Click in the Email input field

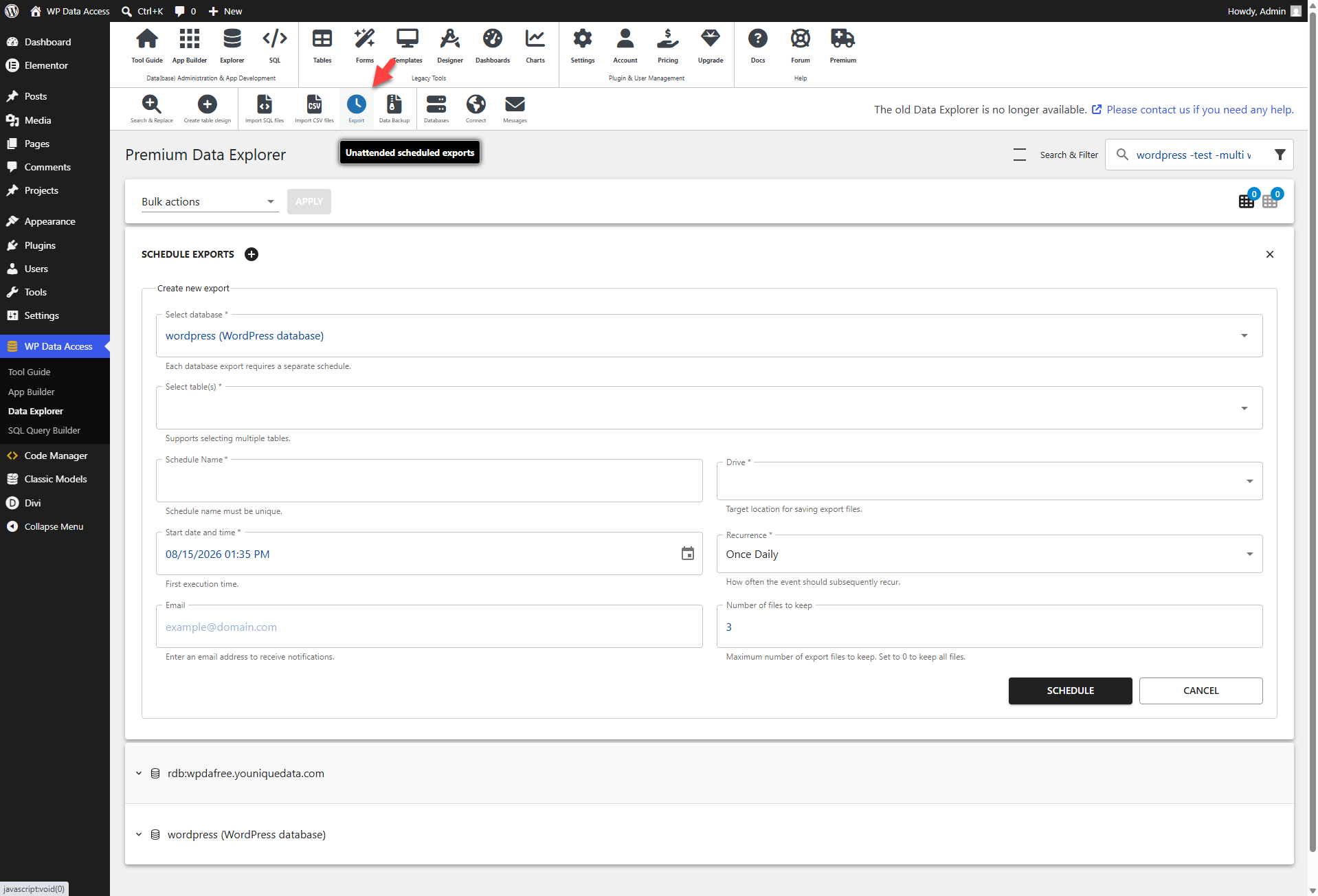(429, 627)
